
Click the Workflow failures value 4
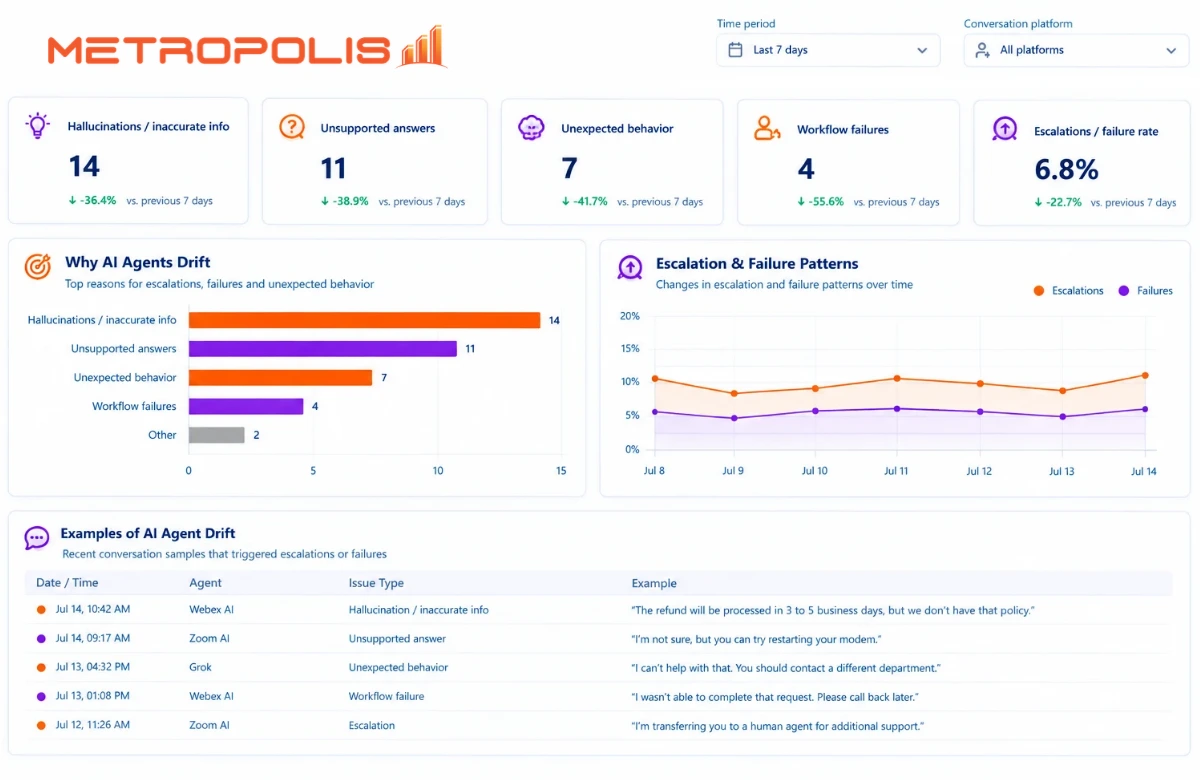point(806,168)
